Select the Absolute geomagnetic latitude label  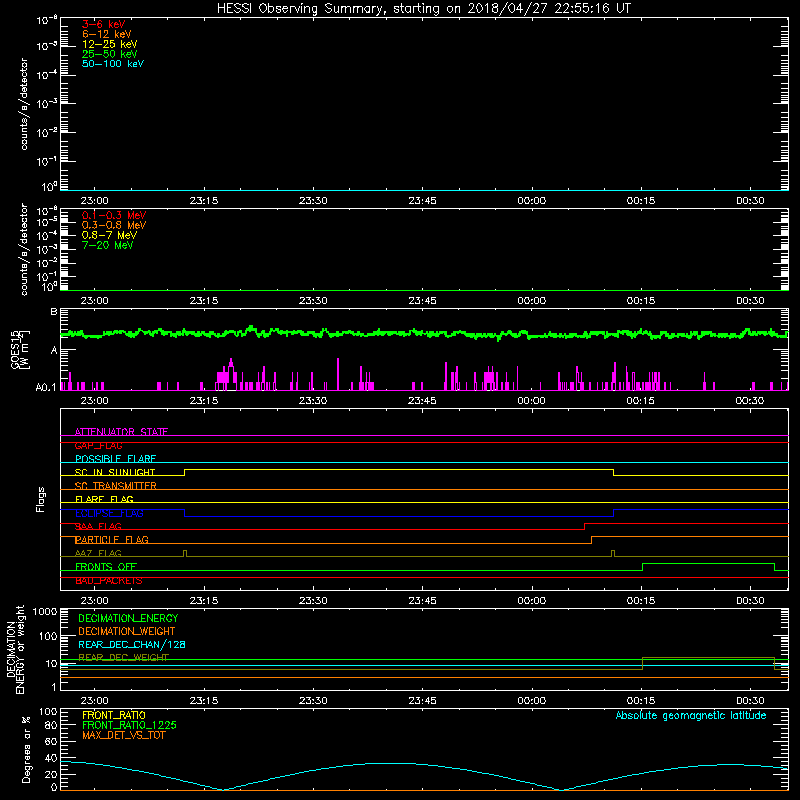pyautogui.click(x=691, y=716)
